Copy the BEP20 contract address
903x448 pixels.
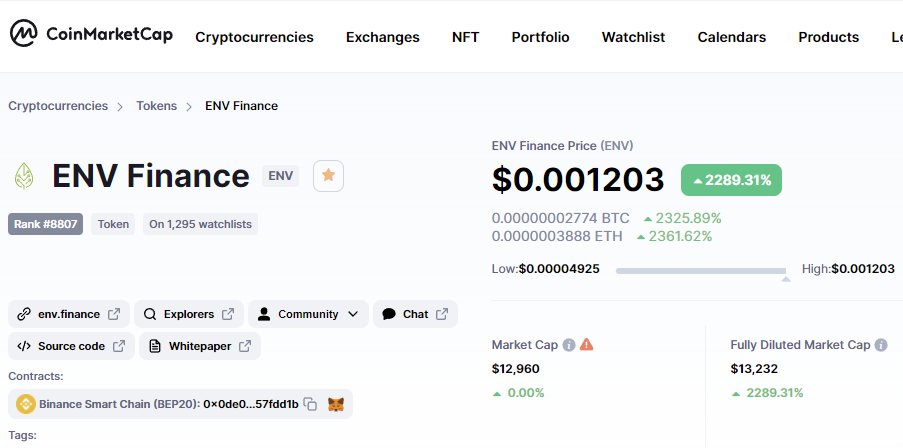310,404
